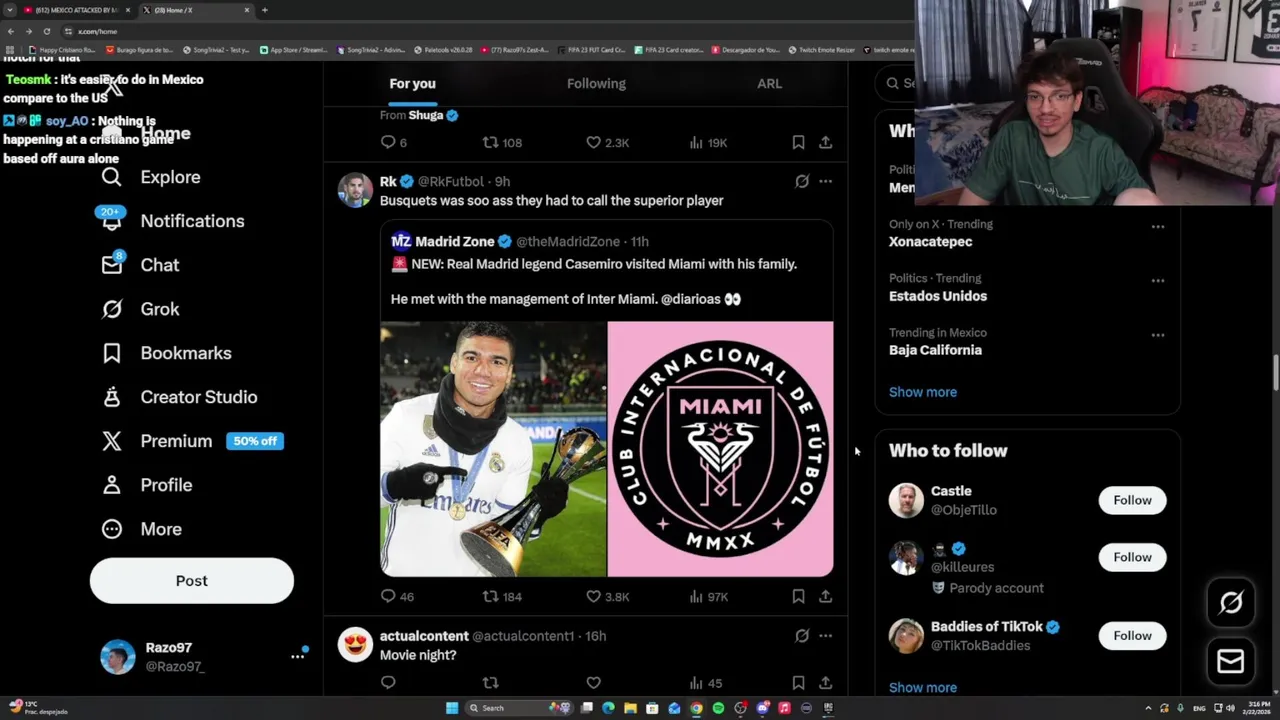Follow Baddies of TikTok
This screenshot has width=1280, height=720.
tap(1132, 635)
